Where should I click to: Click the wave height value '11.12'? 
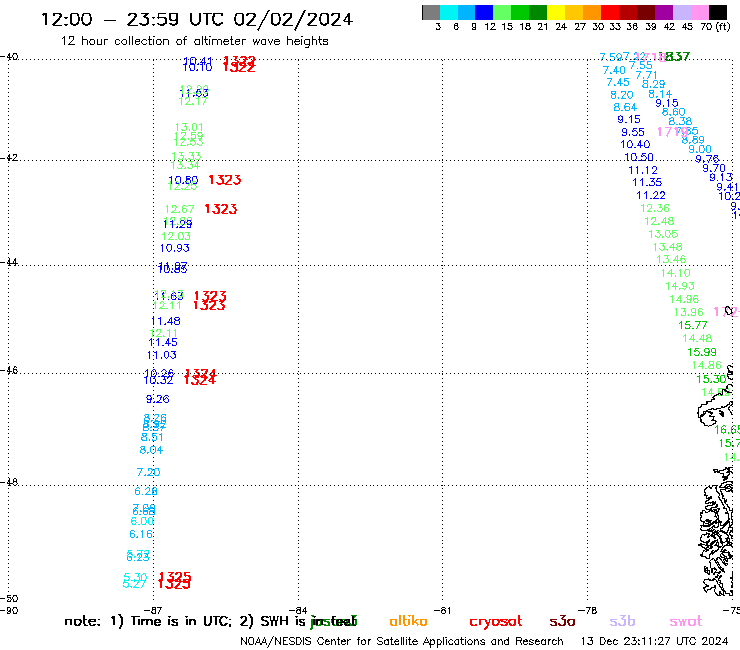point(643,170)
